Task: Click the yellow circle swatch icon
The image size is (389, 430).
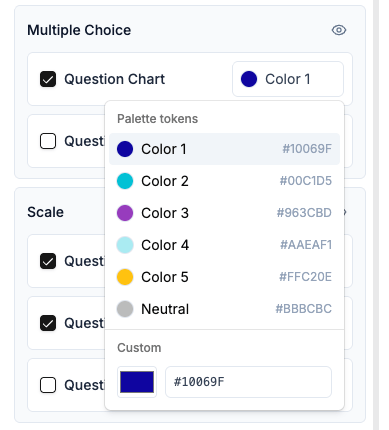Action: point(125,277)
